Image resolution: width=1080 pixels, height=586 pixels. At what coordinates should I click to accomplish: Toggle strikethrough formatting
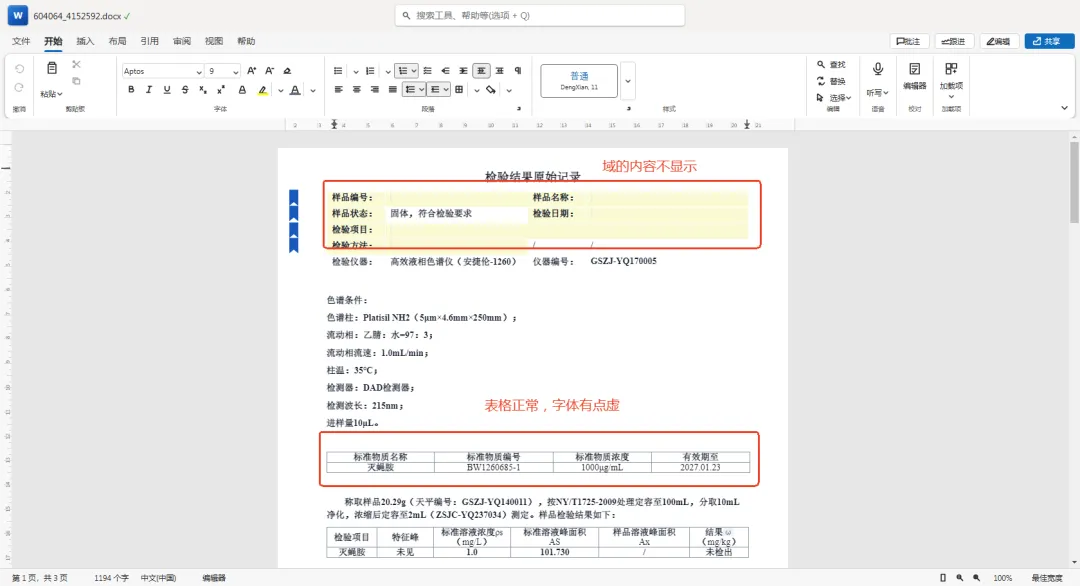point(185,90)
